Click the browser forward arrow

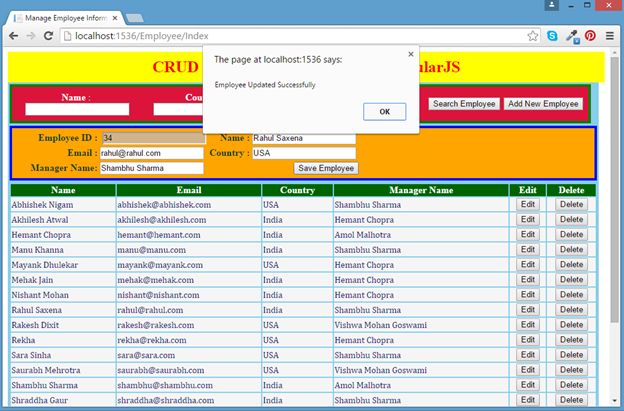31,36
